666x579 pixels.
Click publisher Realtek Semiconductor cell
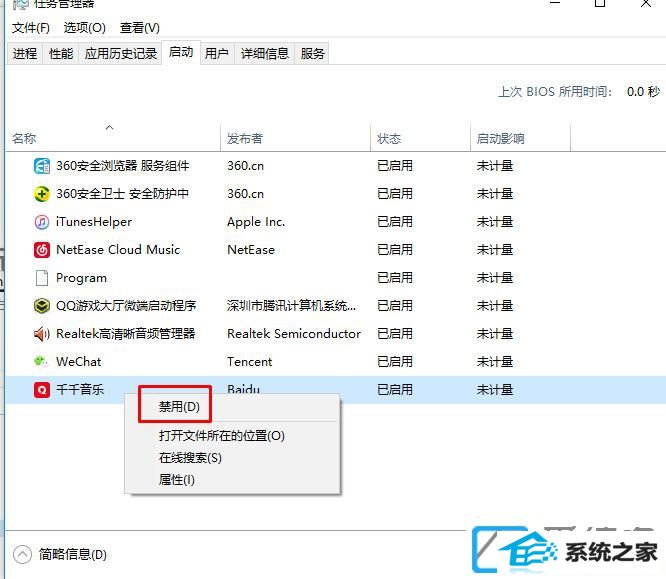[294, 334]
